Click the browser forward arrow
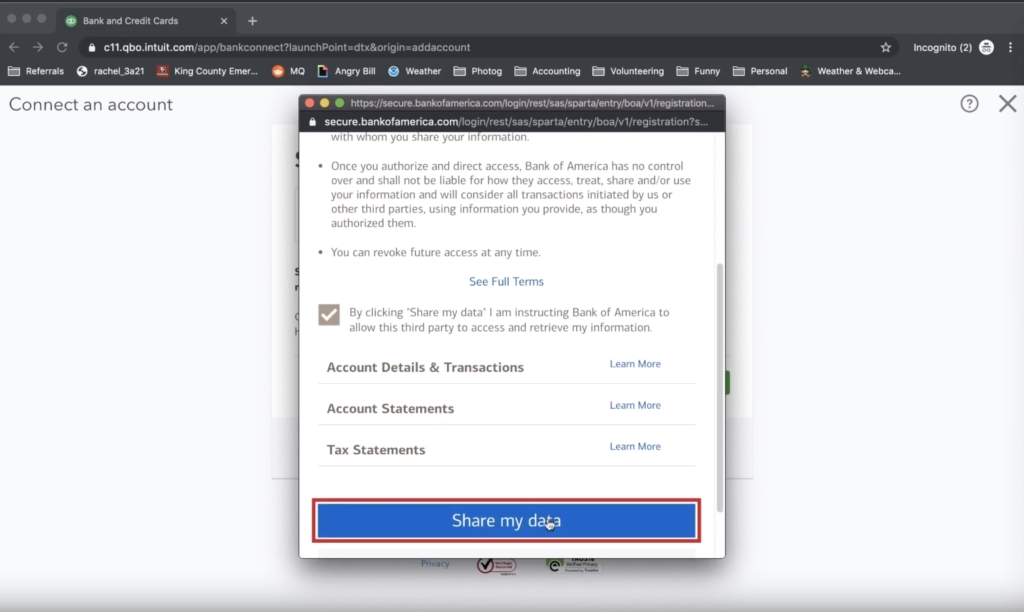The width and height of the screenshot is (1024, 612). point(38,47)
